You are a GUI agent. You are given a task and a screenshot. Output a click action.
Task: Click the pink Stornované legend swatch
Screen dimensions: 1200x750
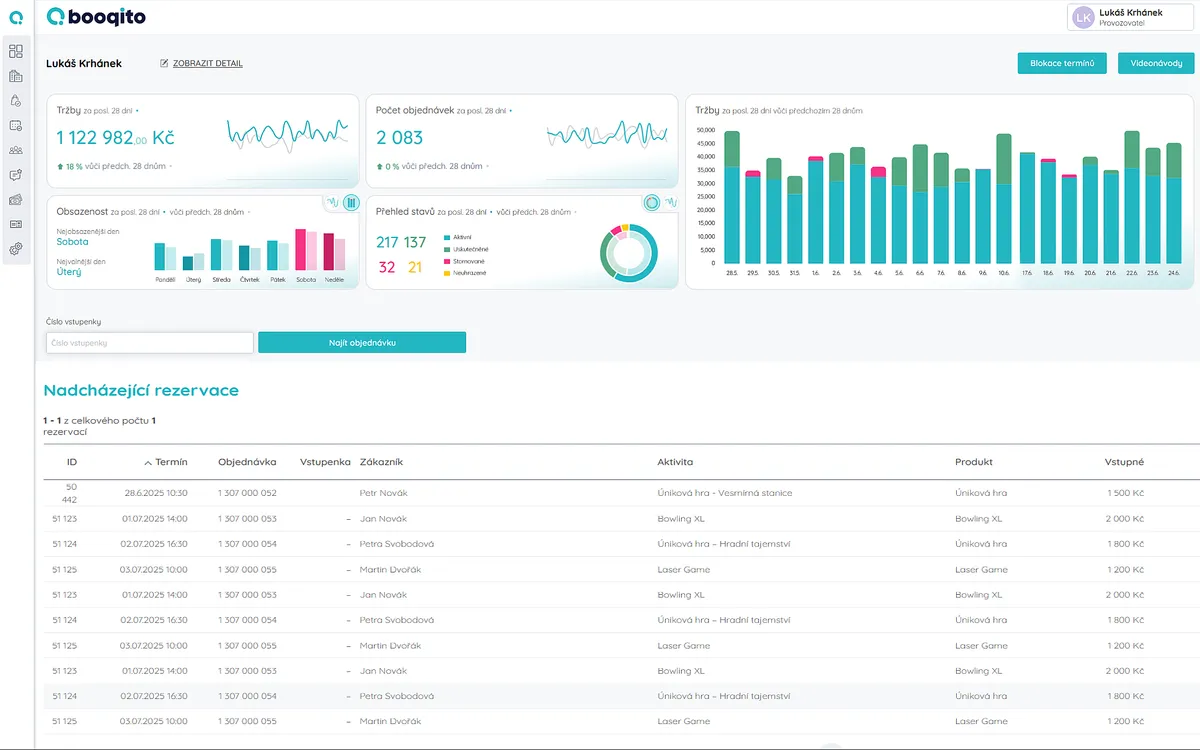click(x=447, y=261)
